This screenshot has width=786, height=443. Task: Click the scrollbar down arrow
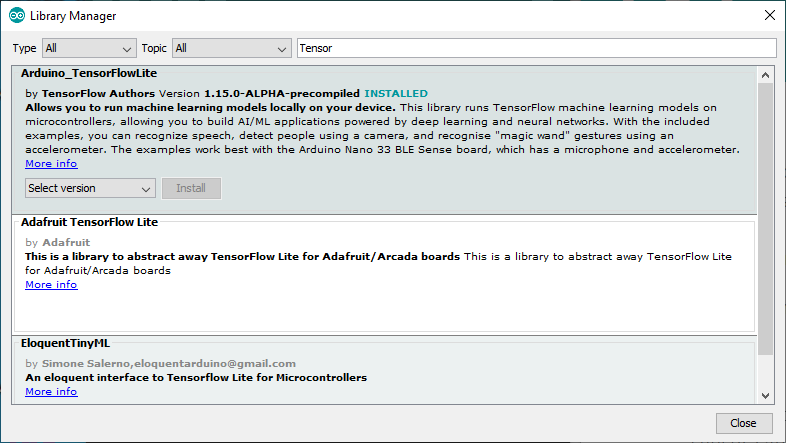pyautogui.click(x=765, y=395)
